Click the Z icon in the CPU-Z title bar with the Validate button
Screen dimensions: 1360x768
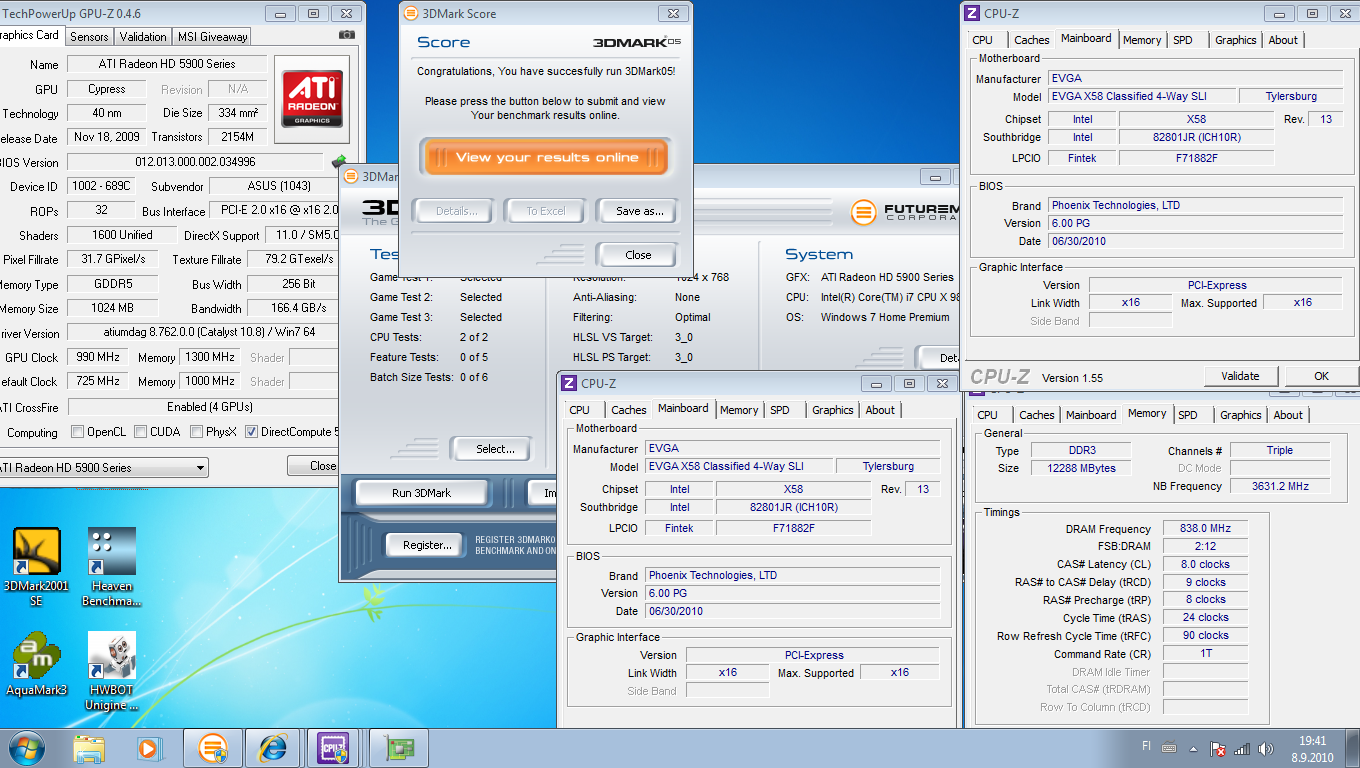coord(971,13)
